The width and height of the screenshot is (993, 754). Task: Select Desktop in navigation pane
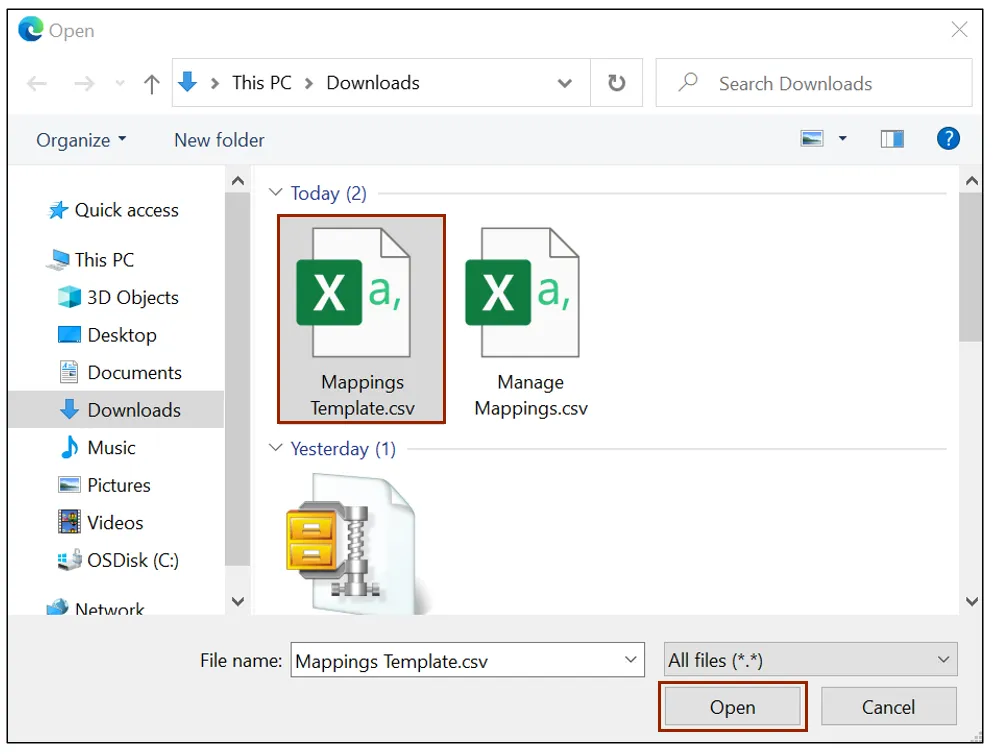tap(121, 335)
